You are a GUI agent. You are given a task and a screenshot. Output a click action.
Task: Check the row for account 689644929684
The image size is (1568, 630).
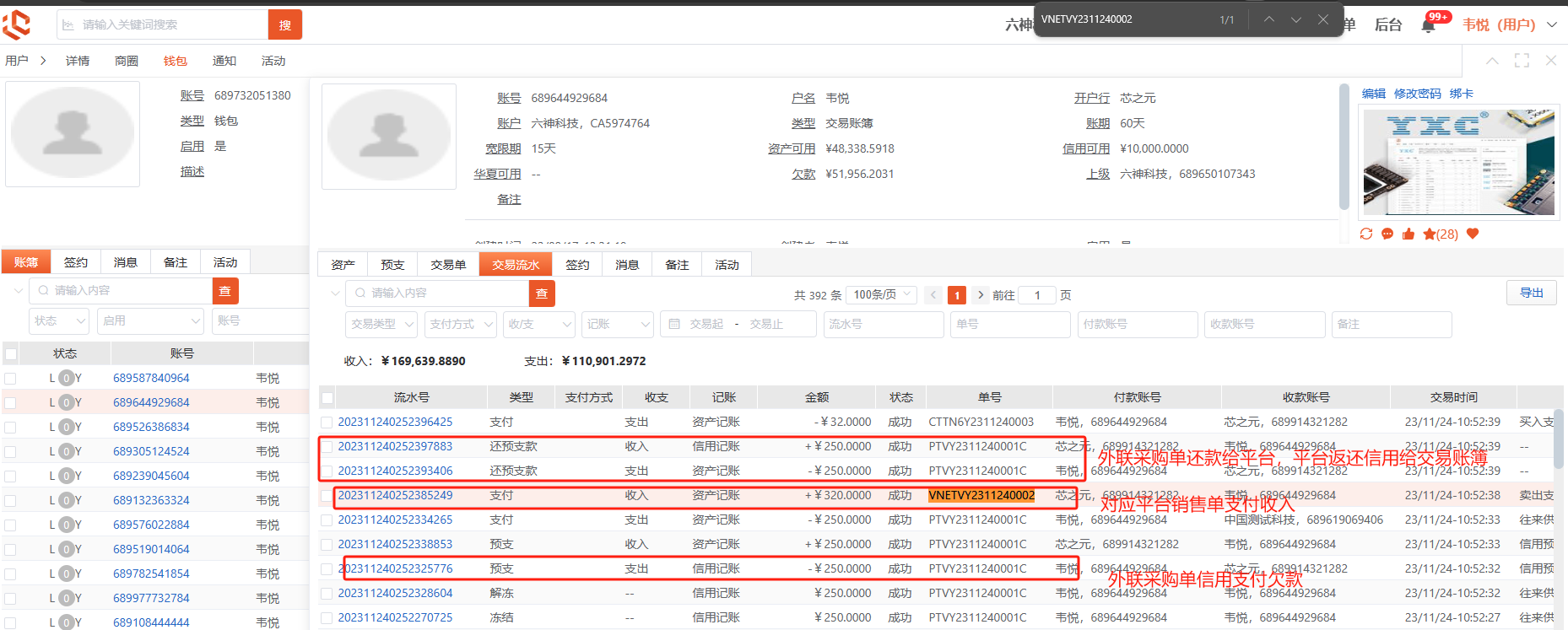click(x=11, y=403)
